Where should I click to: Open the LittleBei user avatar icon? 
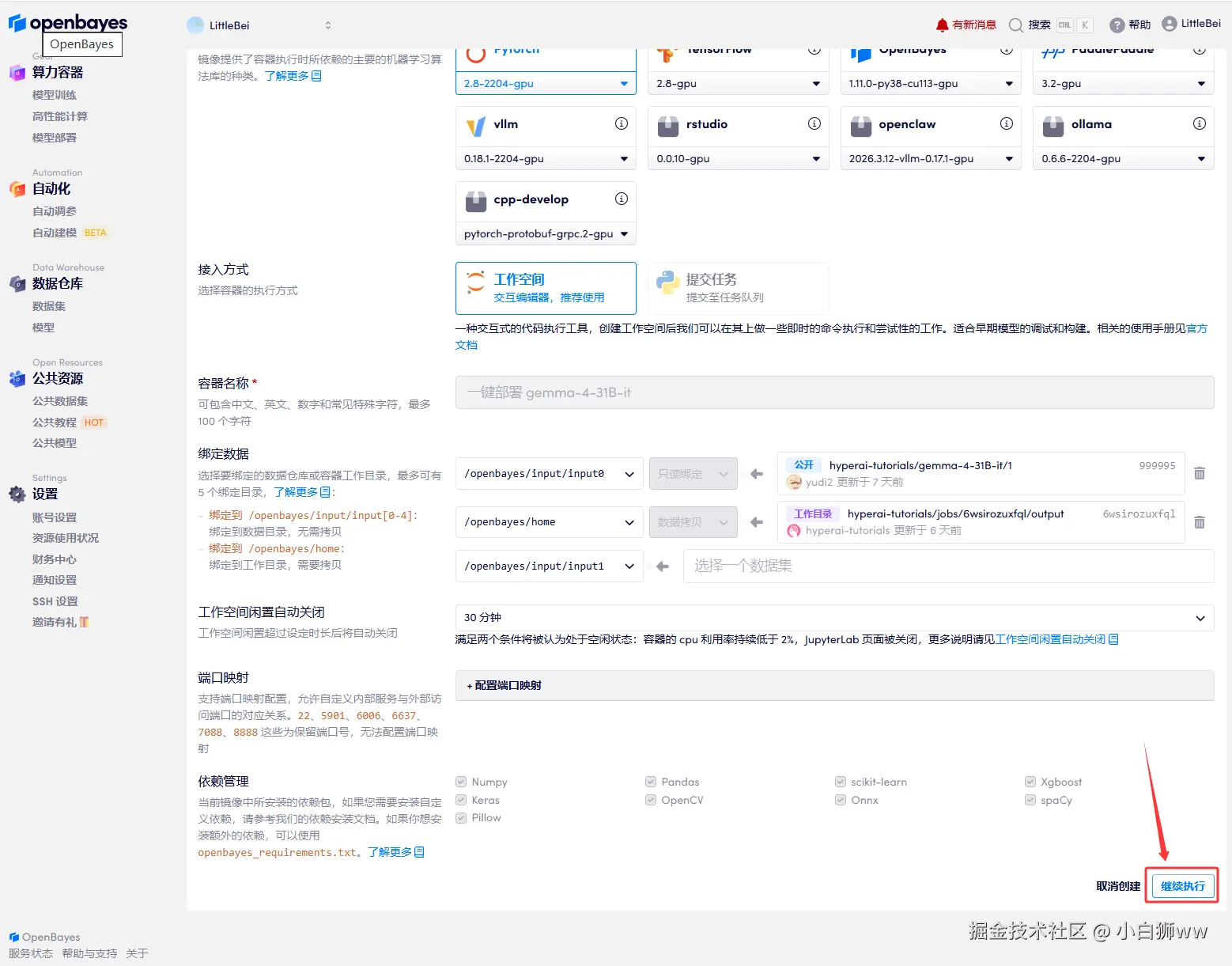pos(1170,24)
